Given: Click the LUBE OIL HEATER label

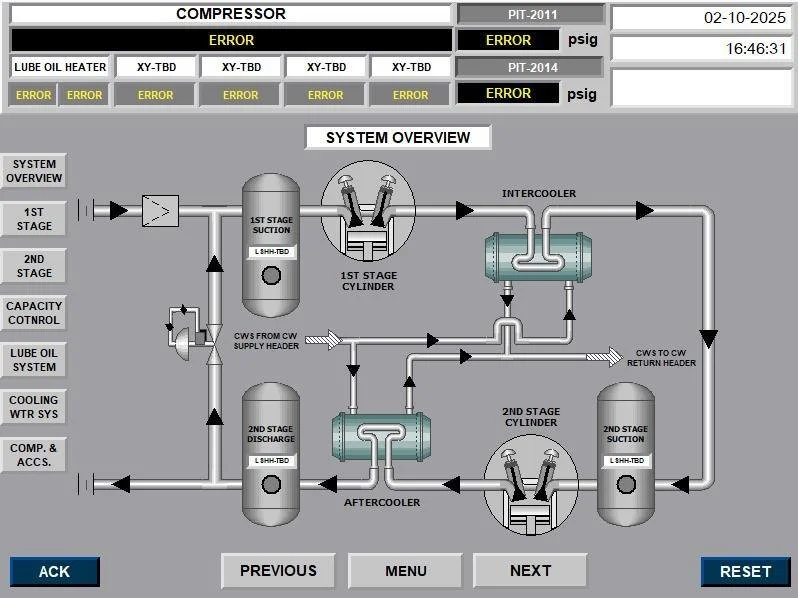Looking at the screenshot, I should pyautogui.click(x=60, y=67).
